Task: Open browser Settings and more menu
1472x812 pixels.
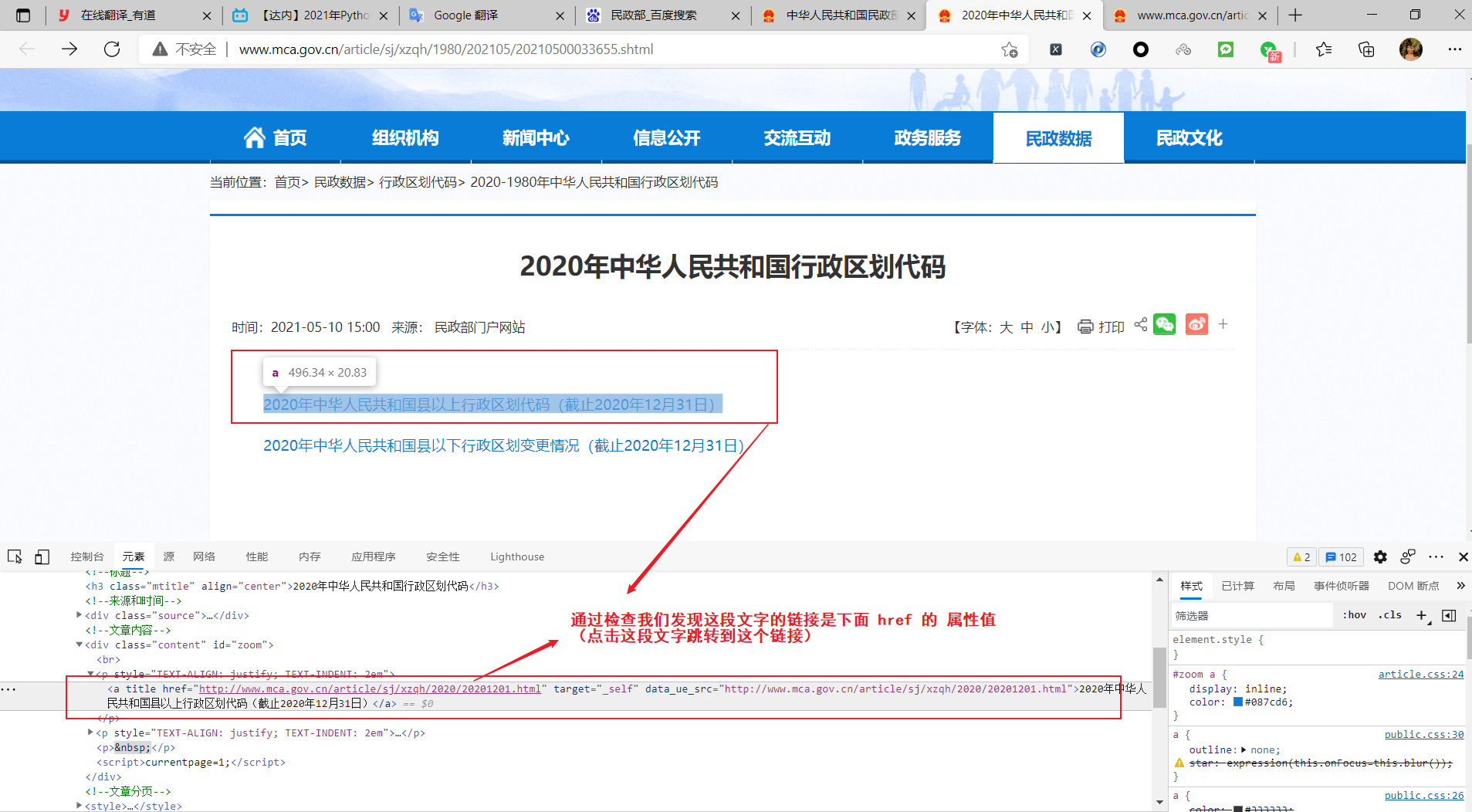Action: coord(1455,49)
